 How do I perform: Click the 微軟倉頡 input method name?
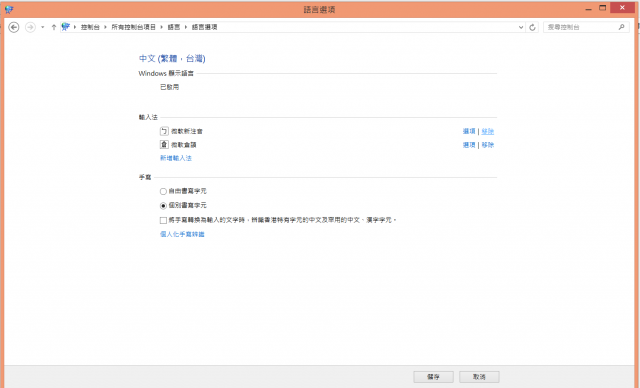(x=184, y=145)
